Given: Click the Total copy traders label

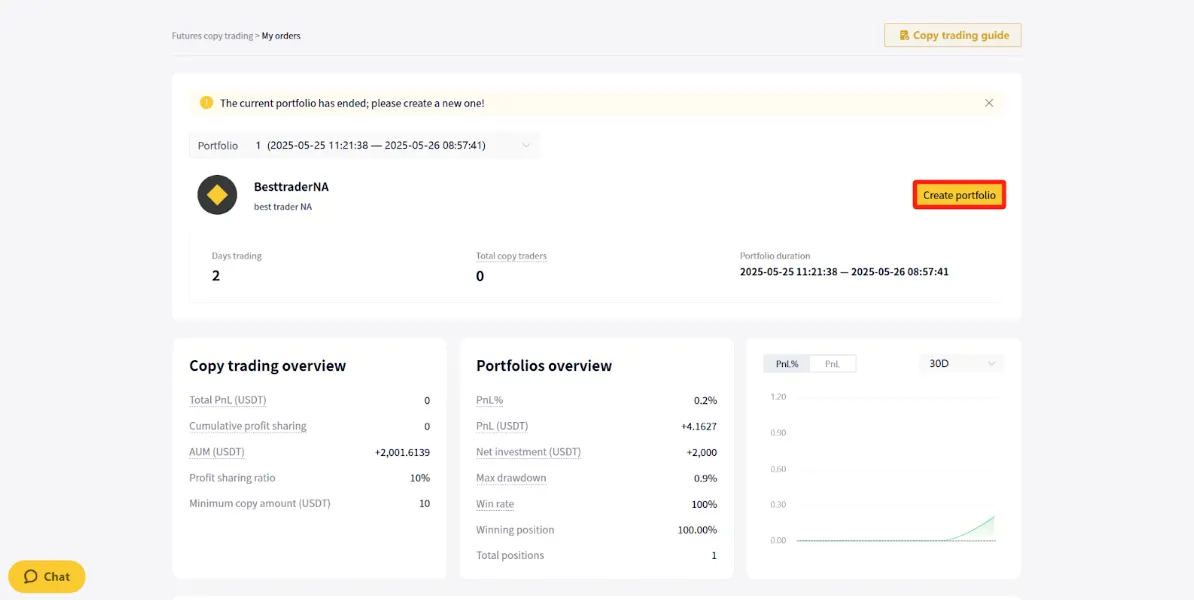Looking at the screenshot, I should [511, 257].
